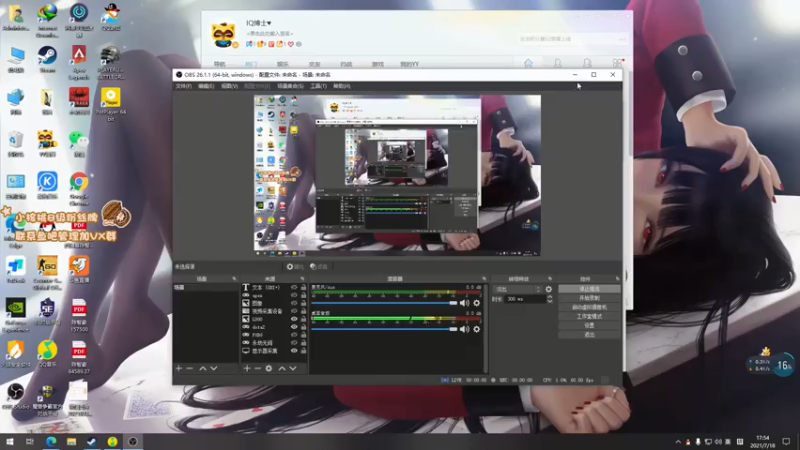Toggle visibility of the 图像 source
800x450 pixels.
pos(294,303)
